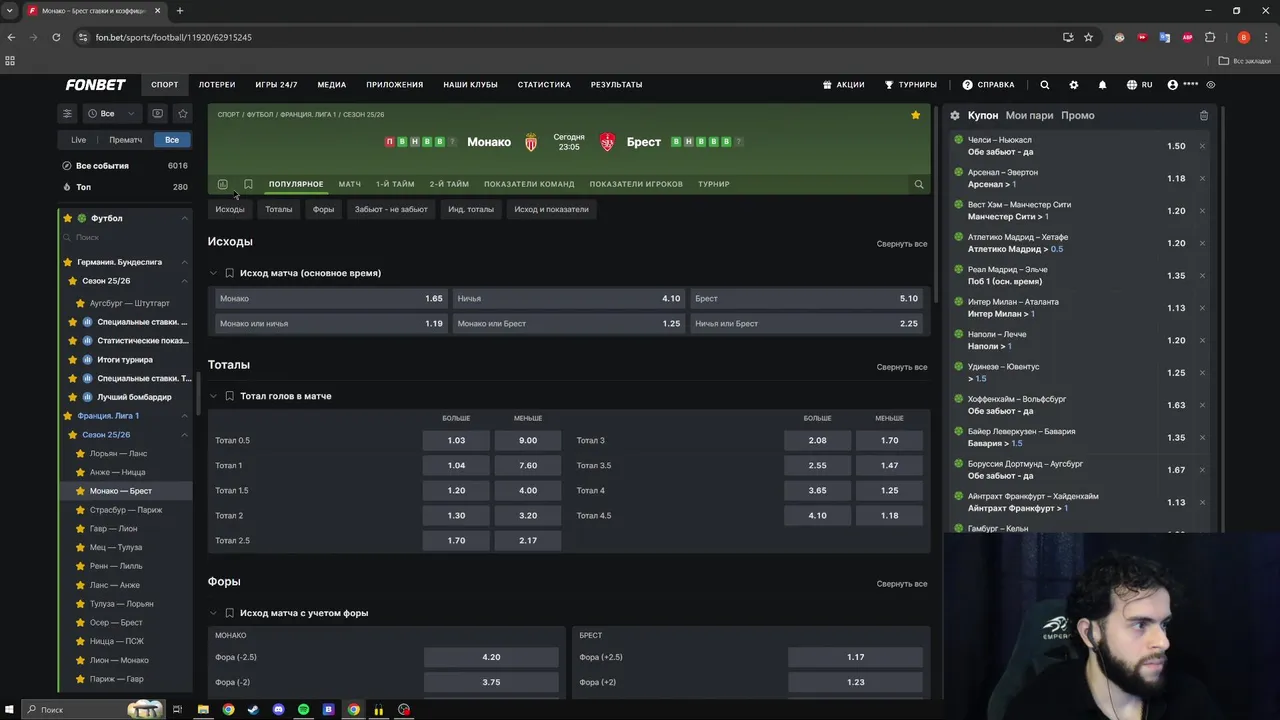This screenshot has height=720, width=1280.
Task: Remove Арсенал – Эвертон bet from coupon
Action: pyautogui.click(x=1202, y=178)
